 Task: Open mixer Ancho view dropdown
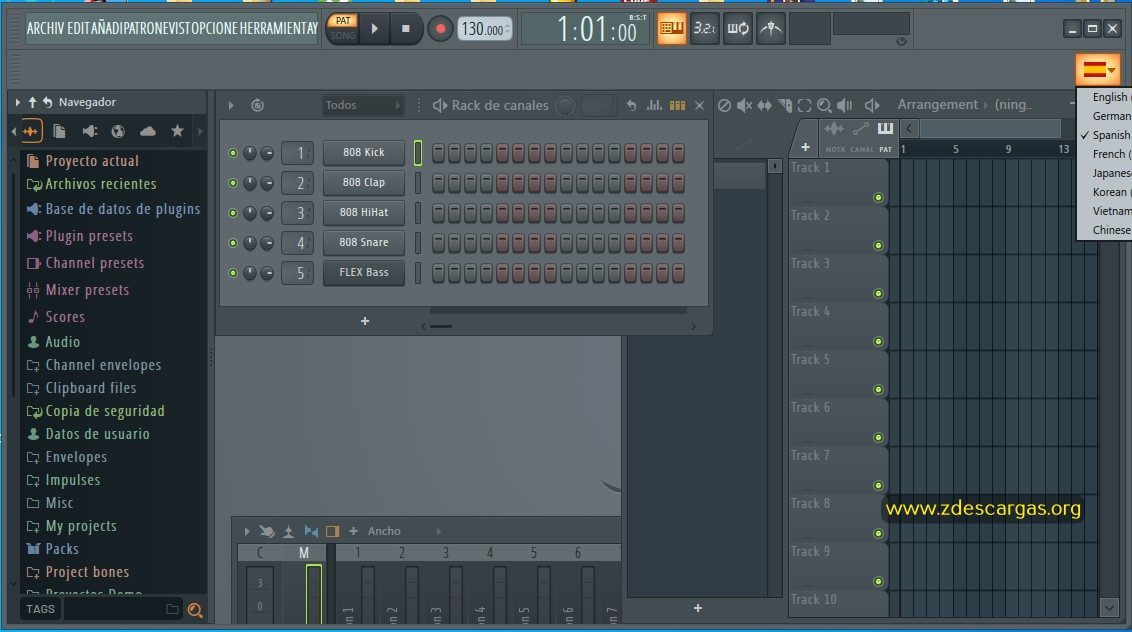404,532
